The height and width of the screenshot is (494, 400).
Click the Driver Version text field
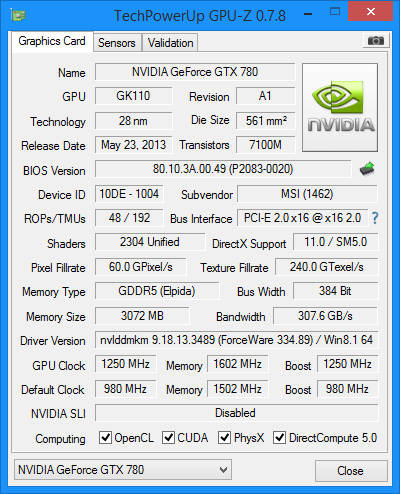pyautogui.click(x=237, y=340)
